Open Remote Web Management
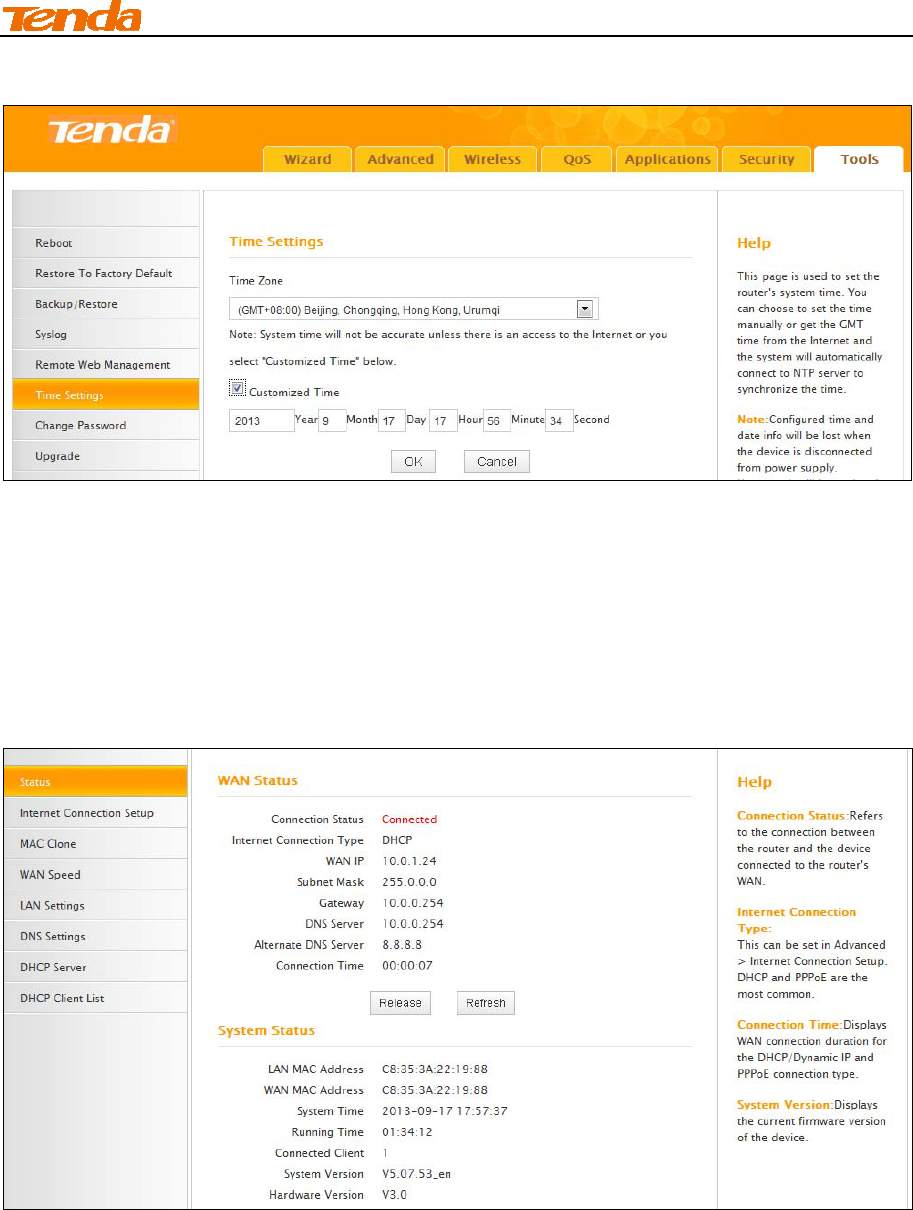Viewport: 913px width, 1210px height. [x=106, y=365]
